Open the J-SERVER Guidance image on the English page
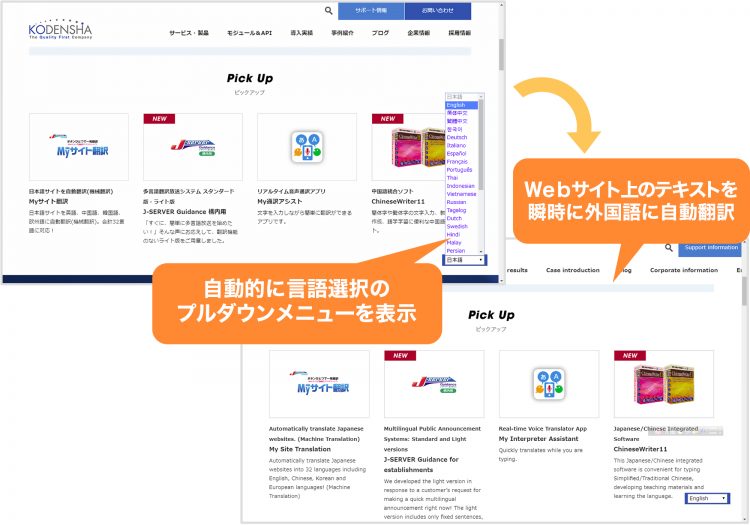The width and height of the screenshot is (750, 525). (434, 384)
